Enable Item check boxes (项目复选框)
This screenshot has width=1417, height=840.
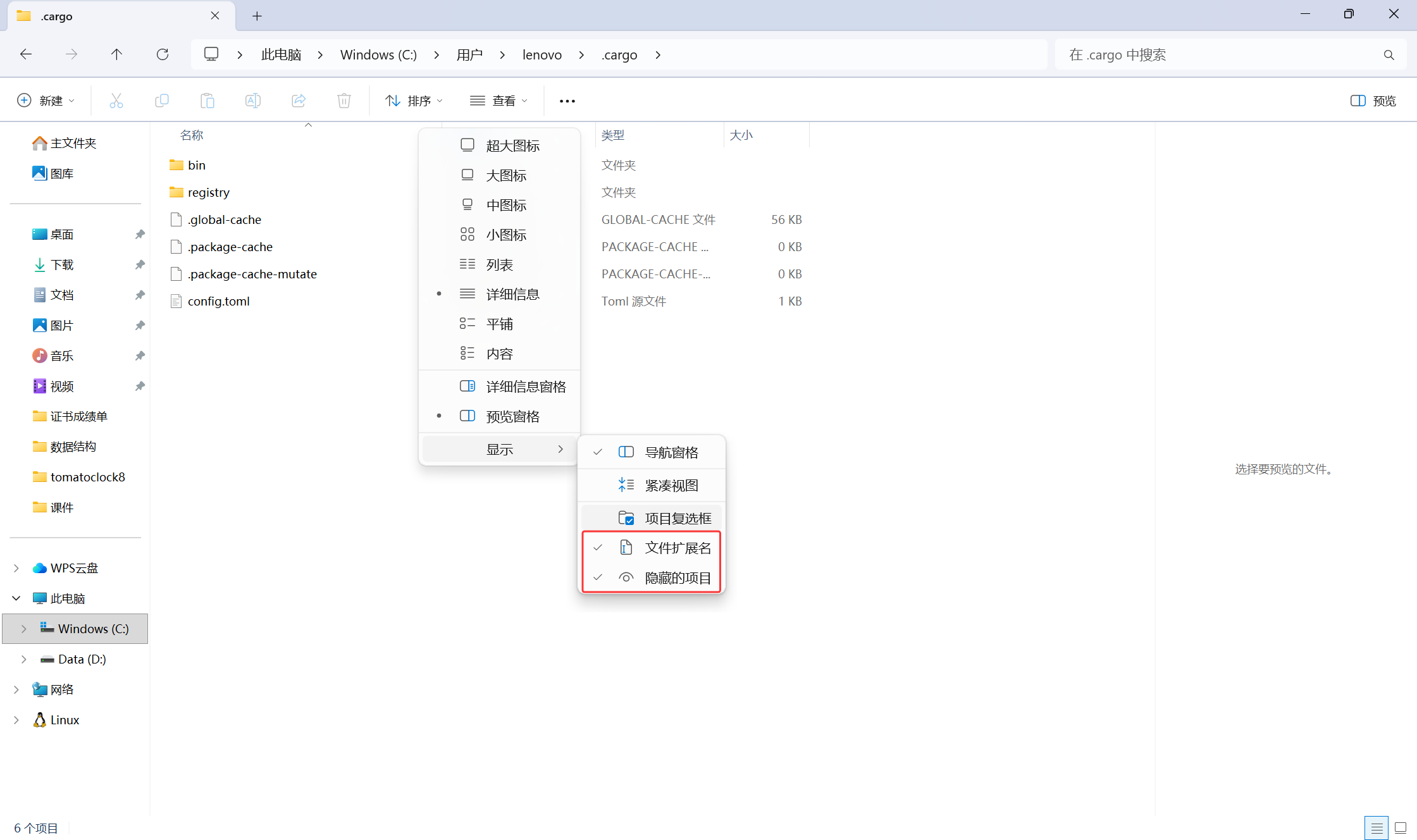point(677,518)
